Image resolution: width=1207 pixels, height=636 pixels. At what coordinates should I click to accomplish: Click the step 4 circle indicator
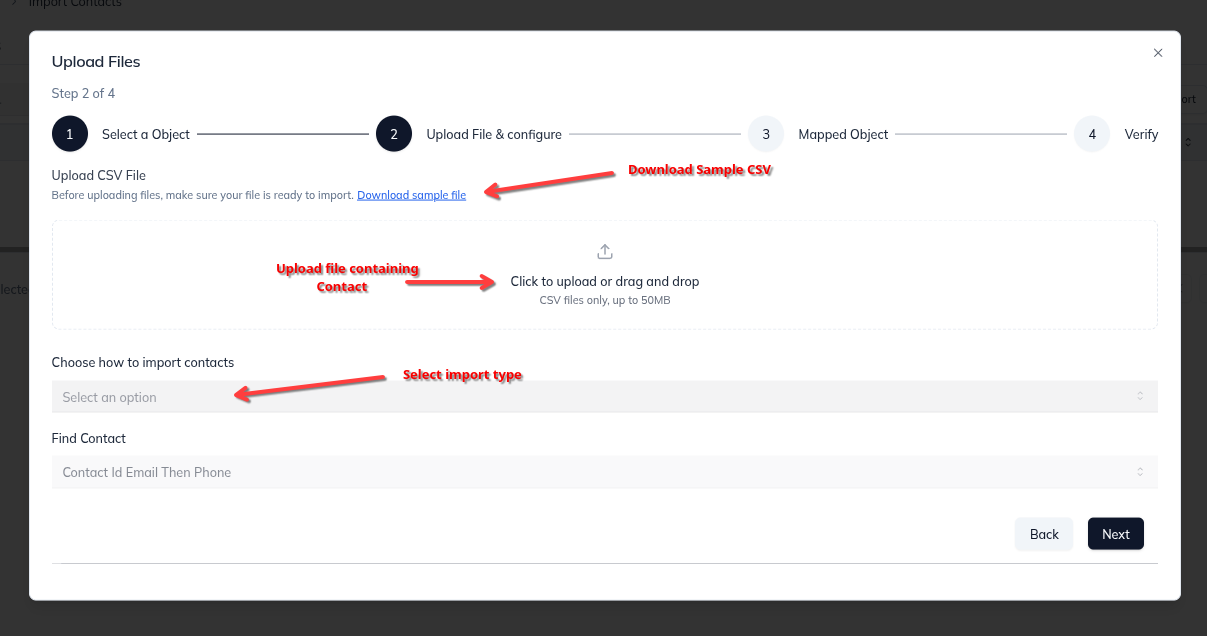click(1092, 134)
